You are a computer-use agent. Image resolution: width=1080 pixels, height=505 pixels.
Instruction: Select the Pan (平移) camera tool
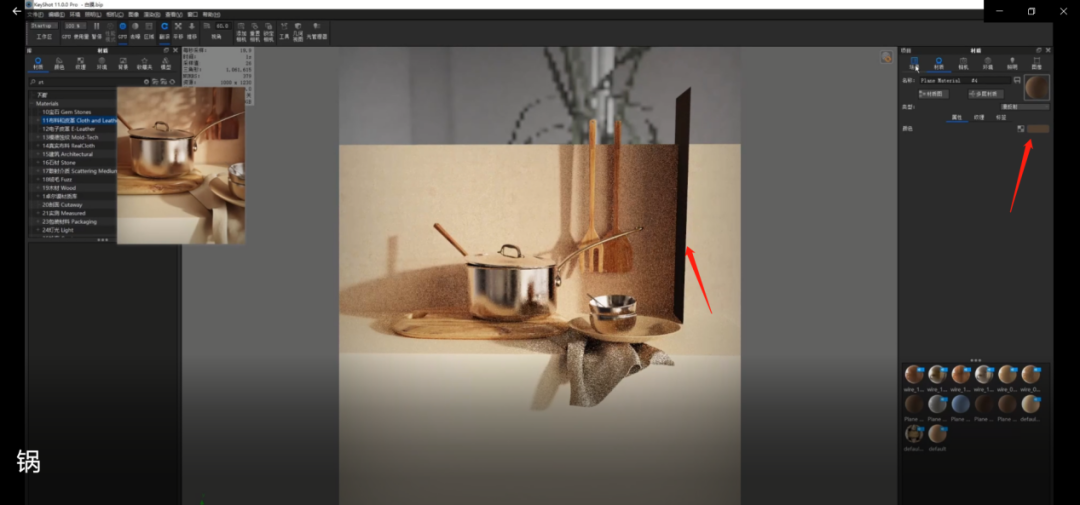point(178,30)
